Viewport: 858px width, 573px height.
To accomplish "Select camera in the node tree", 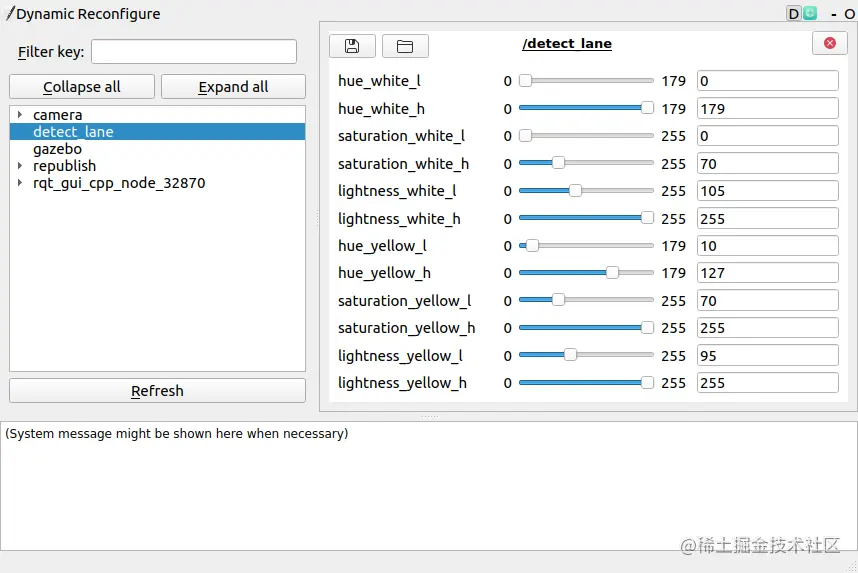I will [57, 115].
